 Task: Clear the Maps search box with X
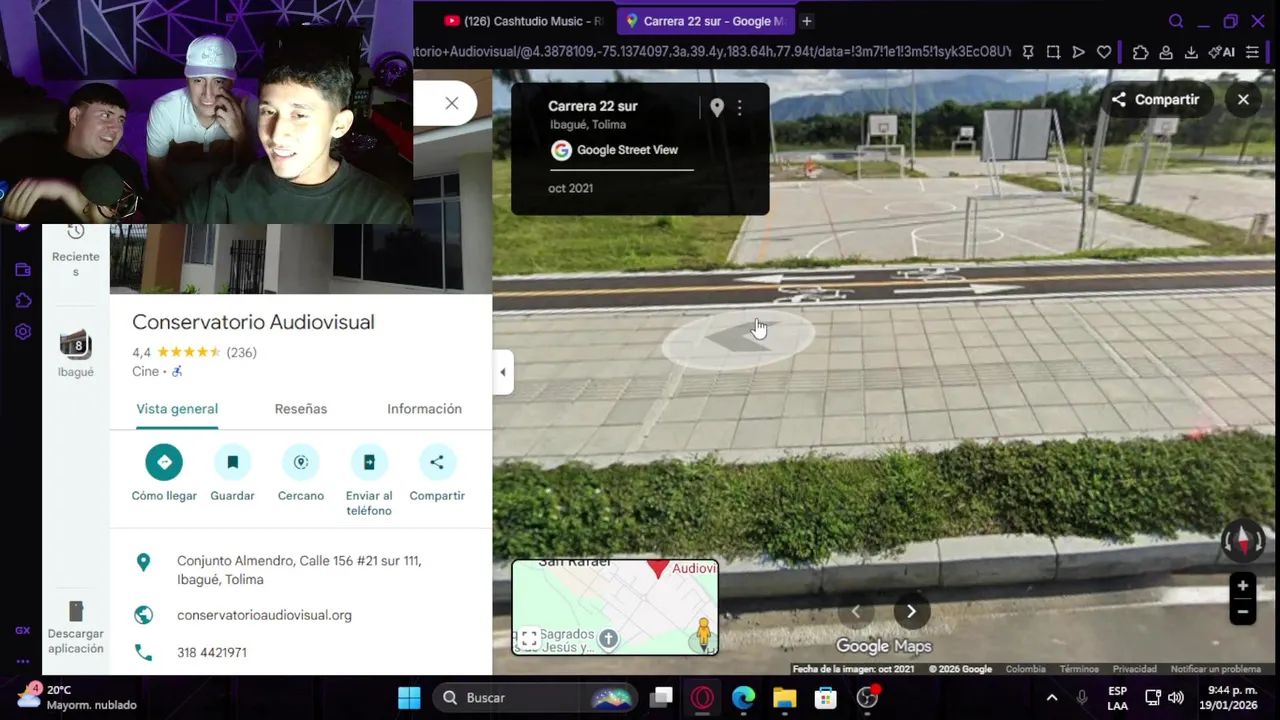(452, 103)
